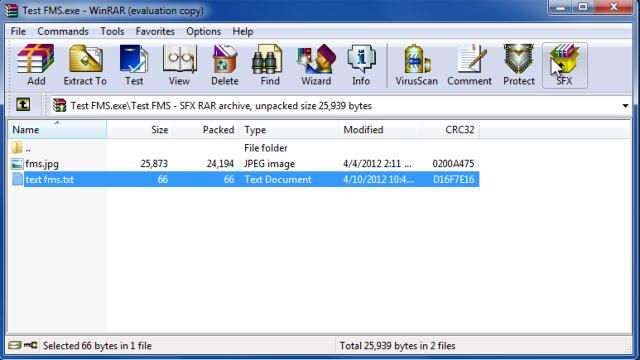Open the Options menu
The image size is (640, 360).
(203, 31)
